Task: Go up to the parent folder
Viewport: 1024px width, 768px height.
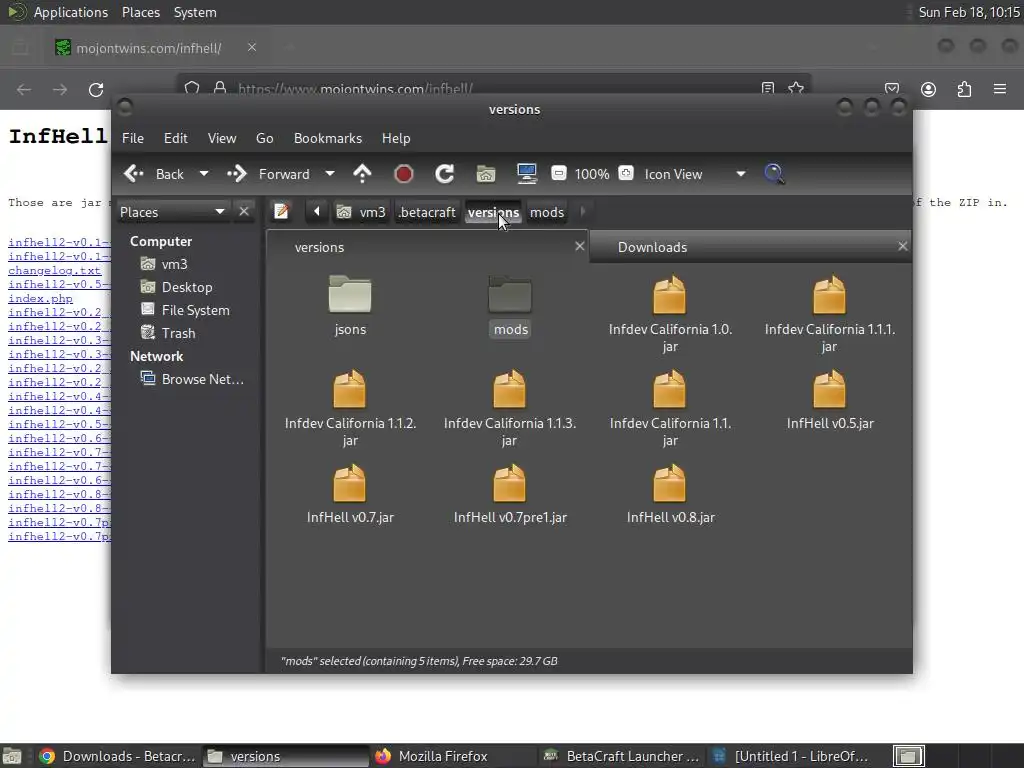Action: tap(362, 174)
